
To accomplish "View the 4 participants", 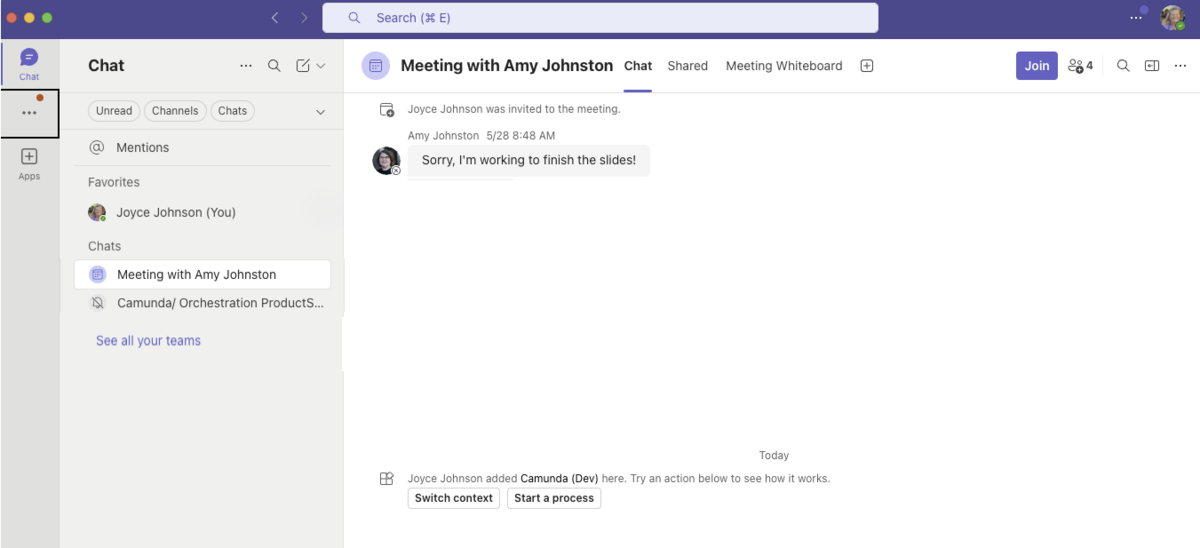I will [1080, 66].
